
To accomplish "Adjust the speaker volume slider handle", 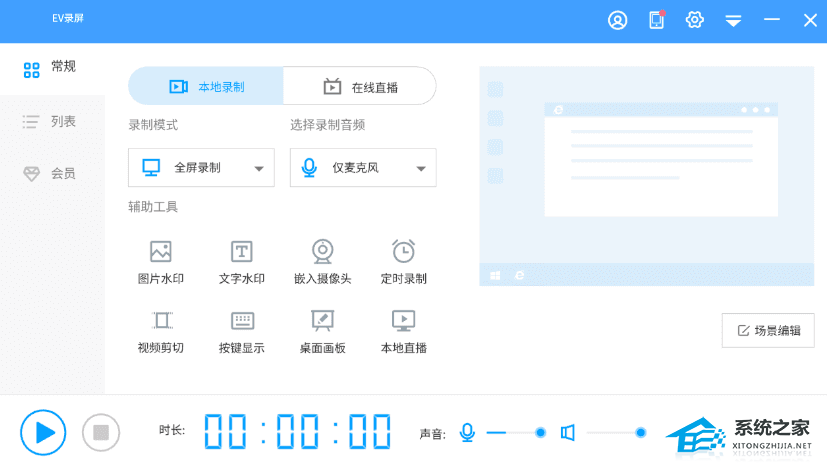I will click(x=640, y=433).
